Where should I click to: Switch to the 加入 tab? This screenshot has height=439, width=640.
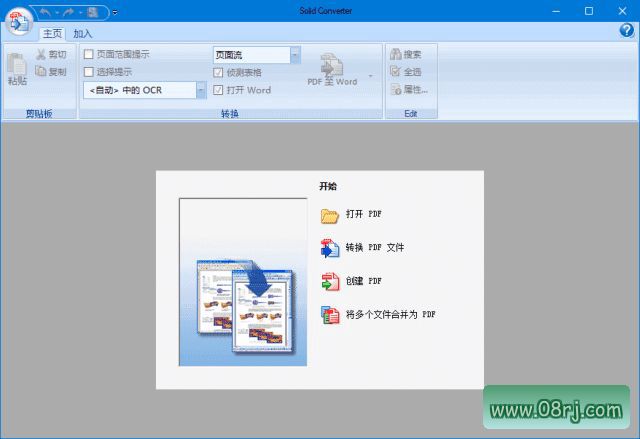click(82, 34)
